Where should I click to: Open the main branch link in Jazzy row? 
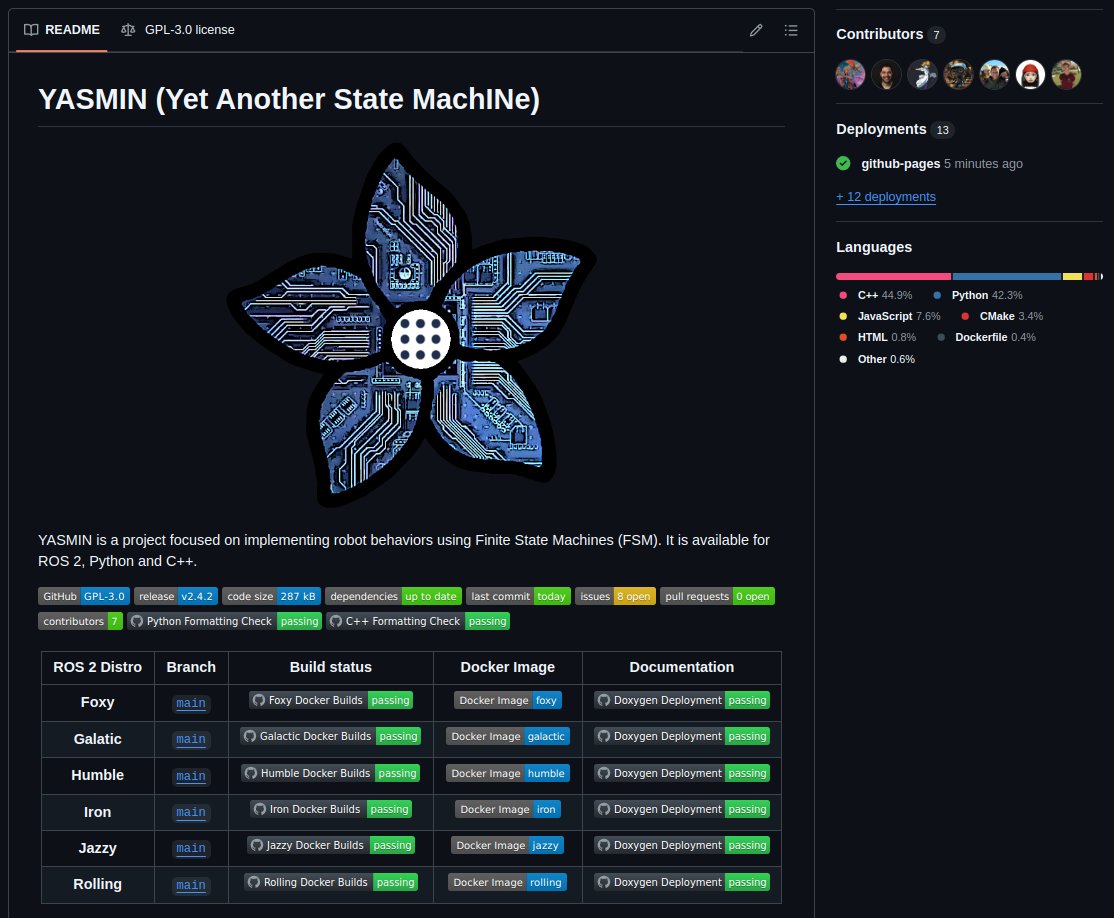190,848
